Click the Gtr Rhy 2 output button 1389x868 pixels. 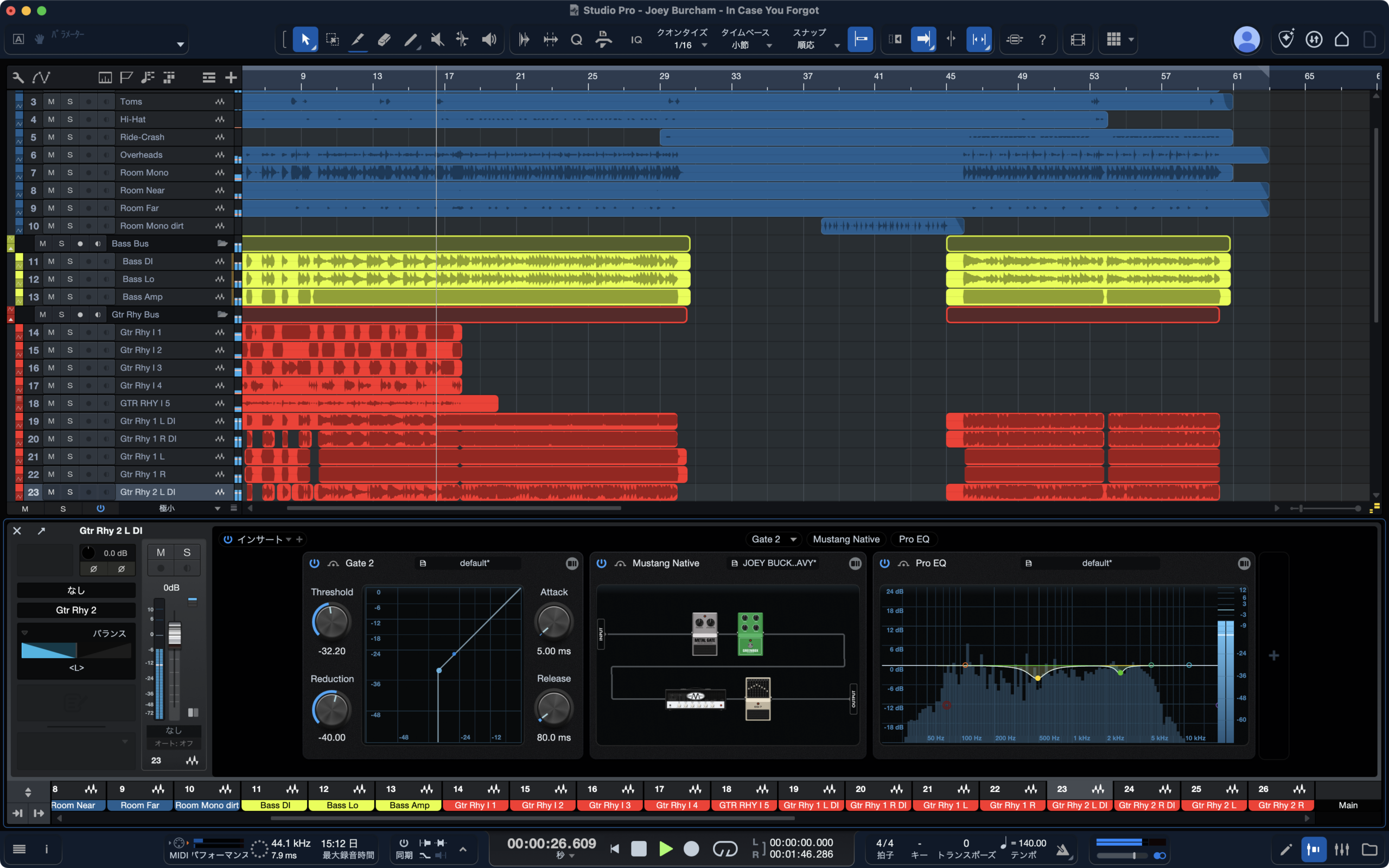click(x=76, y=610)
